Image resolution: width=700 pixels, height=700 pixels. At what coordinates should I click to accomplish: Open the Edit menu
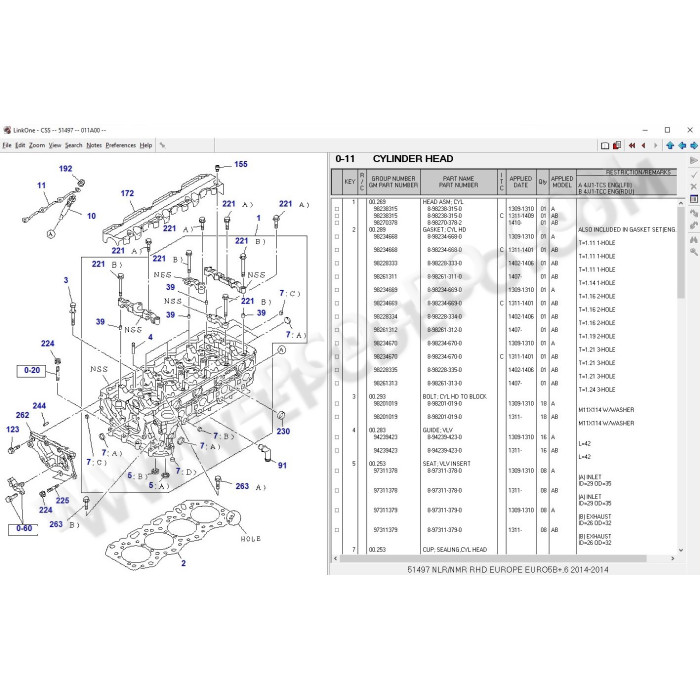point(20,145)
